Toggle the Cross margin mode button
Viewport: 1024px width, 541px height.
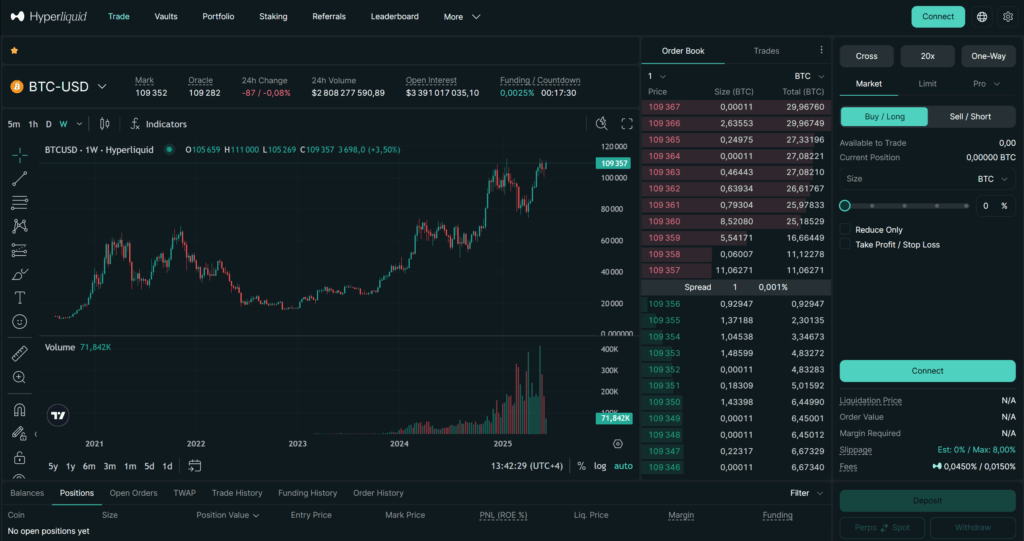click(x=867, y=56)
